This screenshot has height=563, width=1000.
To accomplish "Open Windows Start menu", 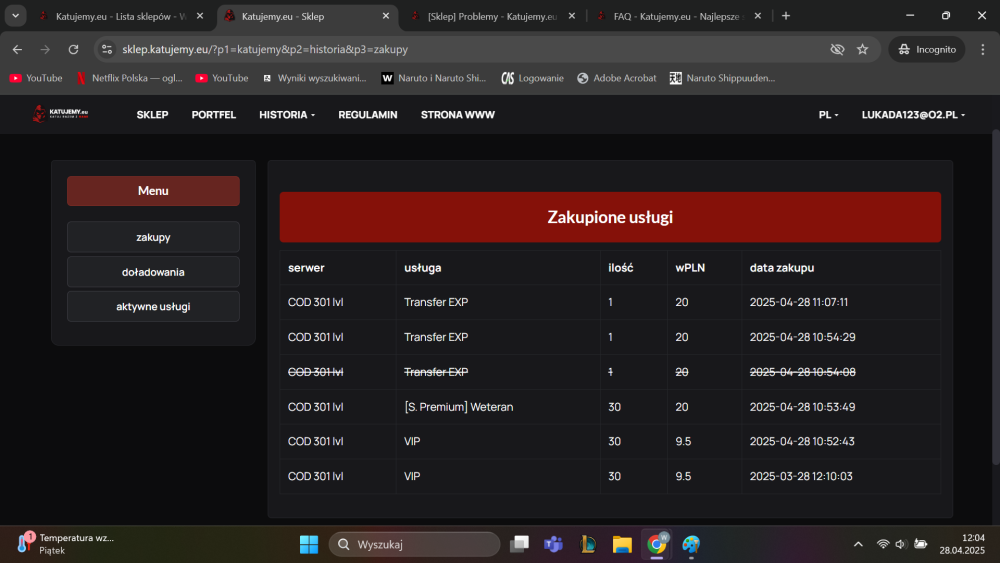I will [x=309, y=545].
